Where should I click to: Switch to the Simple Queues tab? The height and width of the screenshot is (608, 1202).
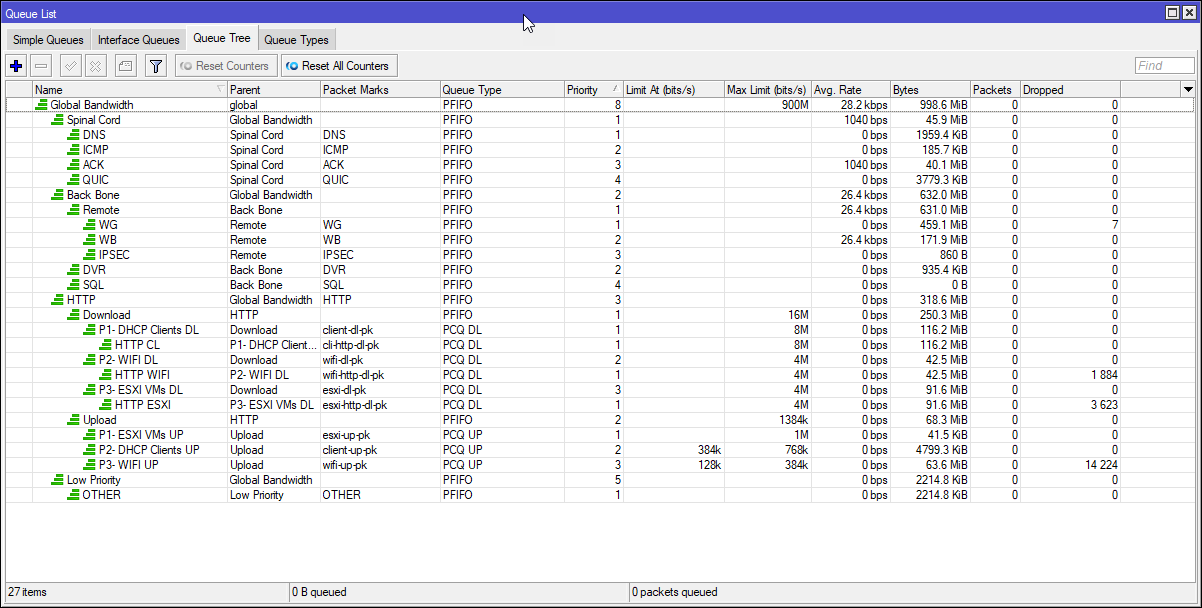48,40
